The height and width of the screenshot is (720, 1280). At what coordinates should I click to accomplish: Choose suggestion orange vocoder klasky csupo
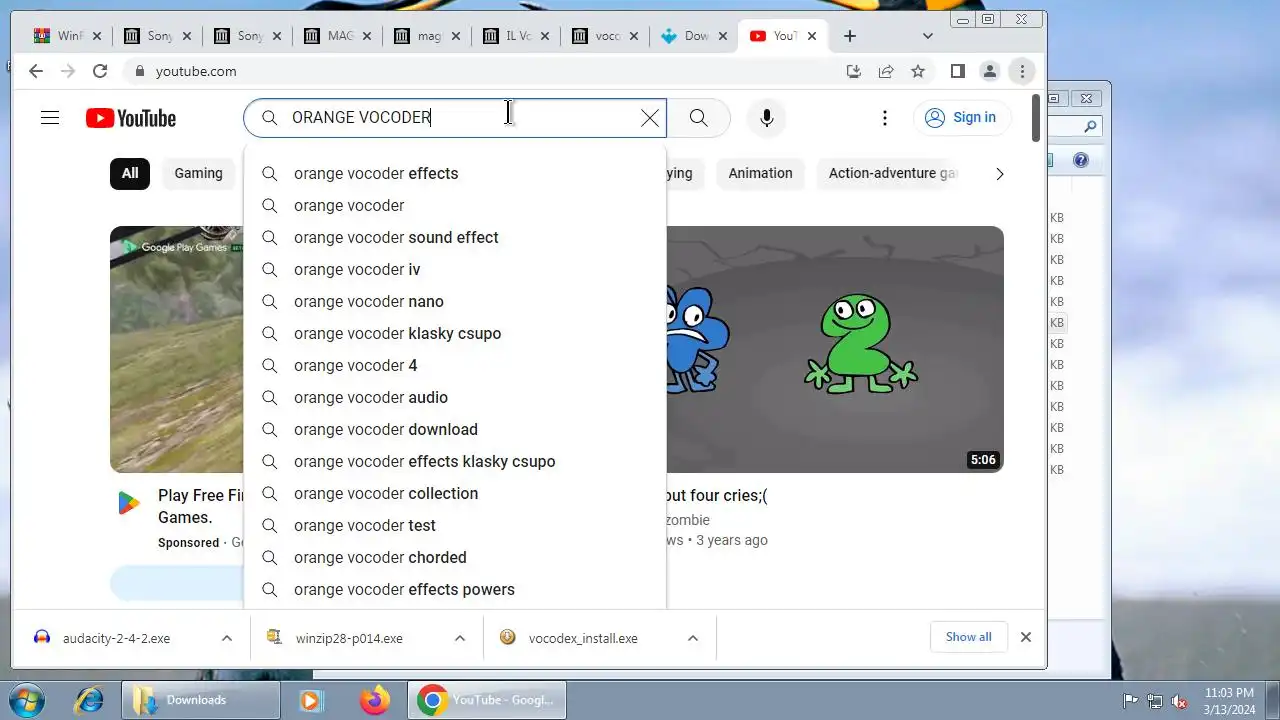[455, 333]
